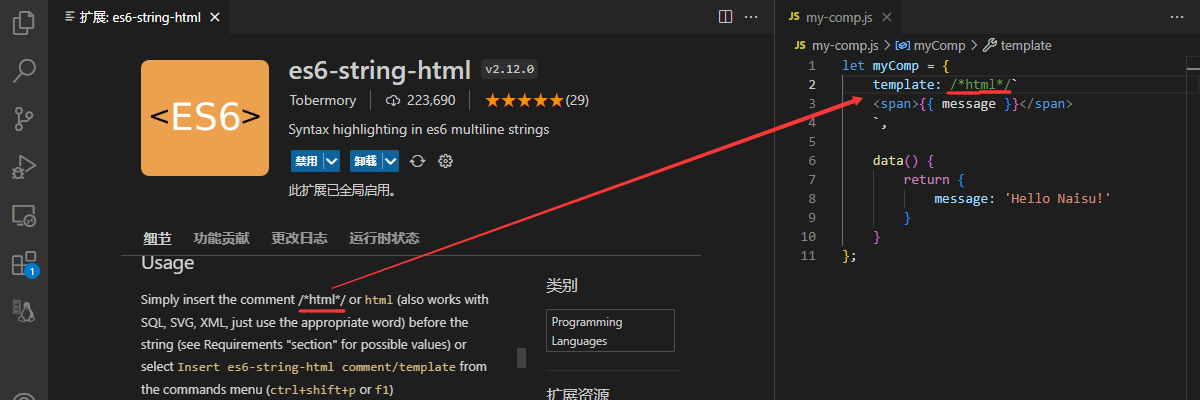This screenshot has width=1200, height=400.
Task: Switch to the 更改日志 tab
Action: tap(299, 238)
